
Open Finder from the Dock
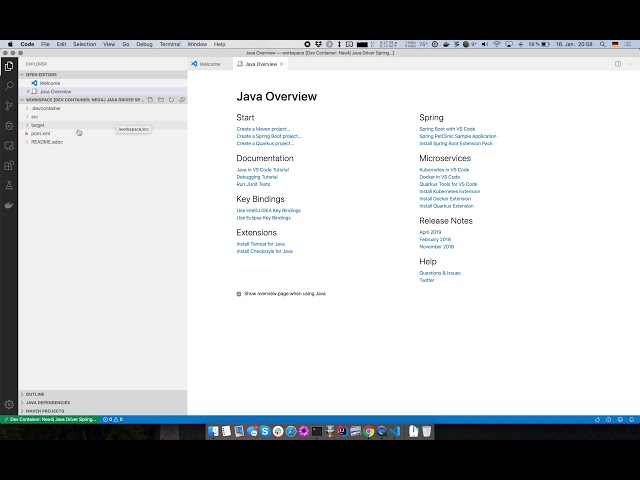(213, 431)
